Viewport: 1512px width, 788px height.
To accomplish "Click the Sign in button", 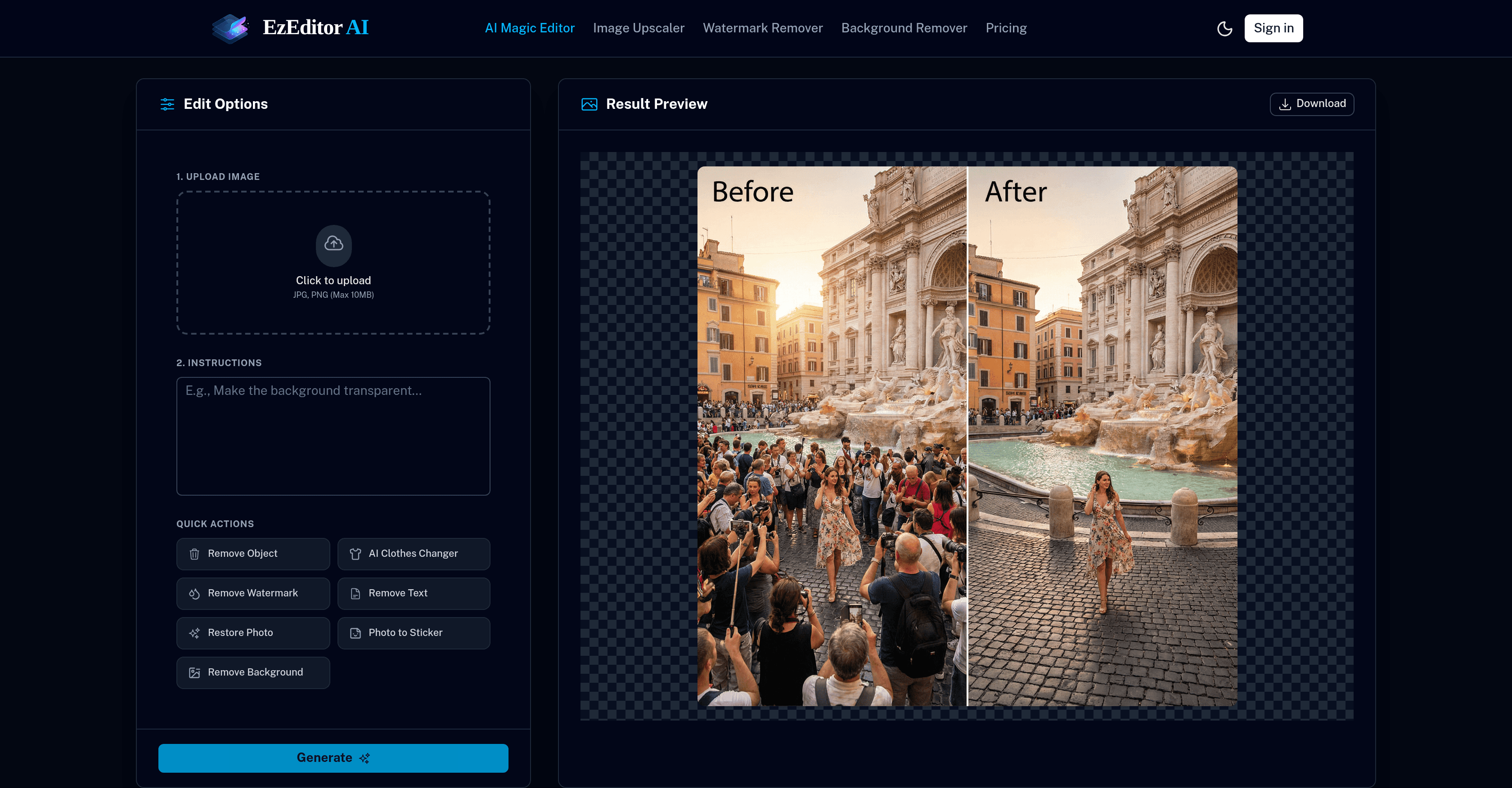I will (x=1273, y=27).
